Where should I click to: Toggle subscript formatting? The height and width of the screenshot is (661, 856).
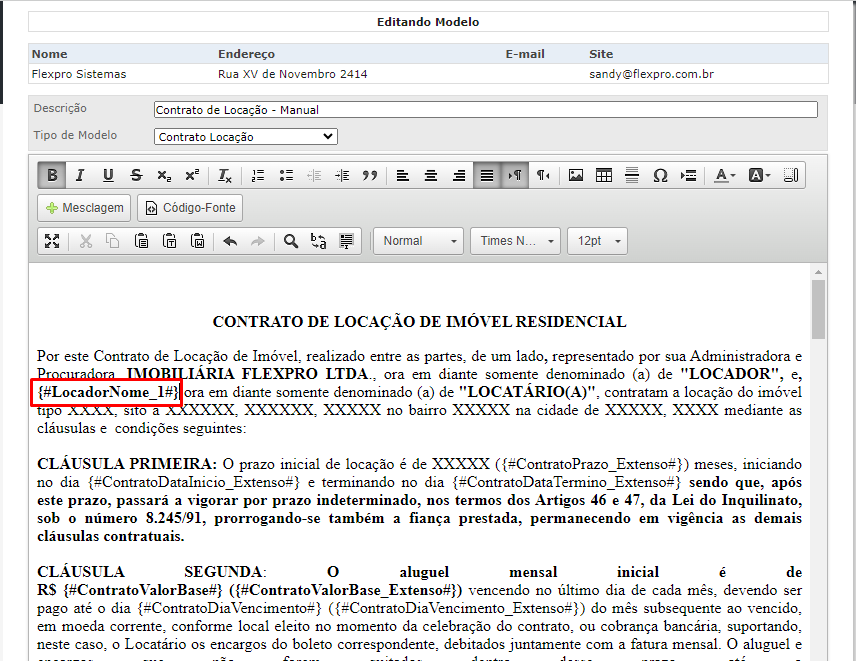tap(164, 175)
